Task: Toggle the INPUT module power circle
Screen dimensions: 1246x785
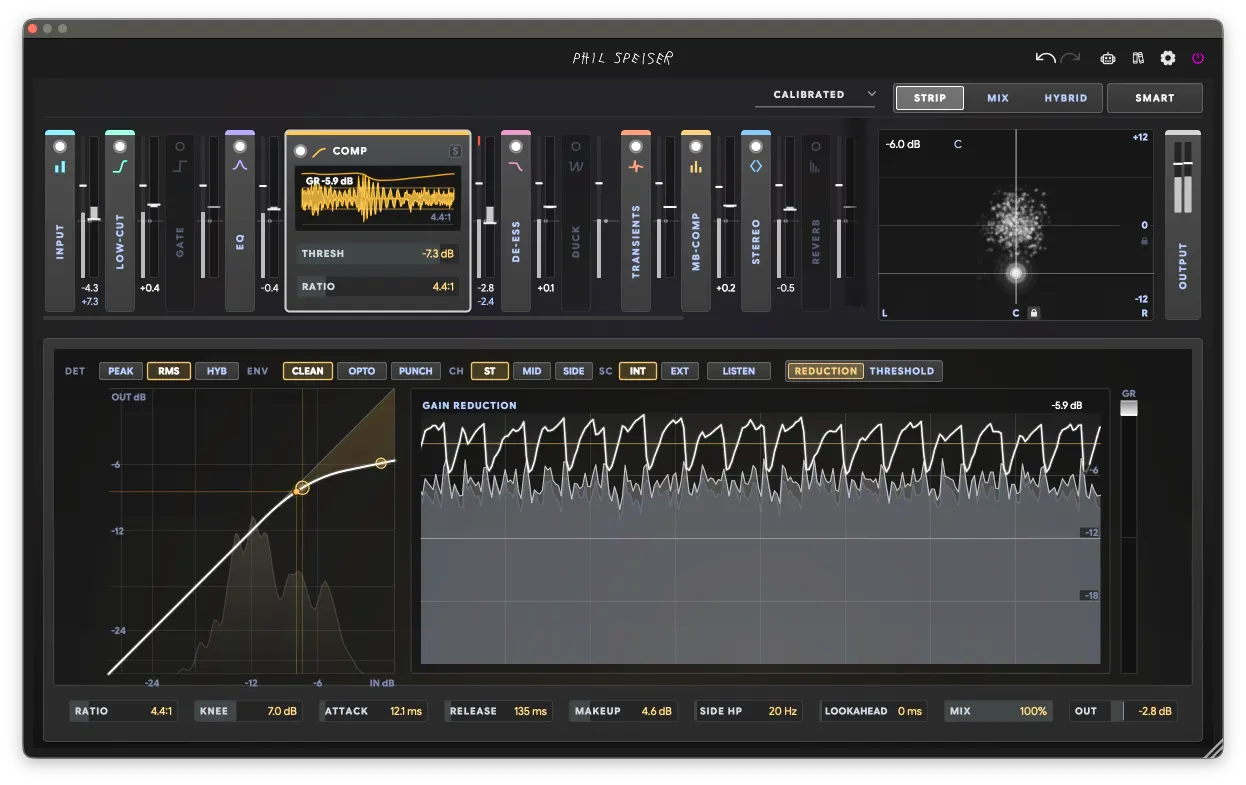Action: (60, 146)
